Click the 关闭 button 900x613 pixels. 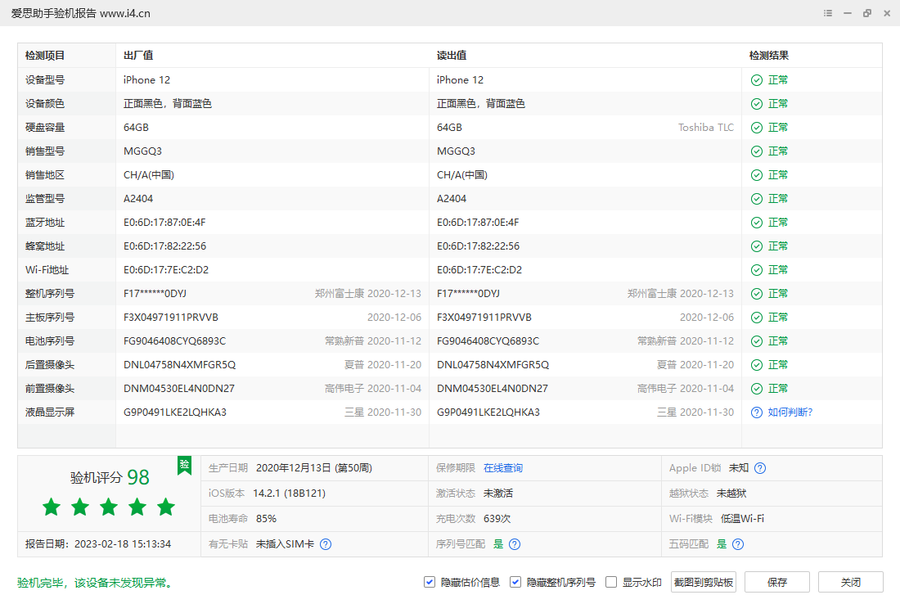pos(850,582)
